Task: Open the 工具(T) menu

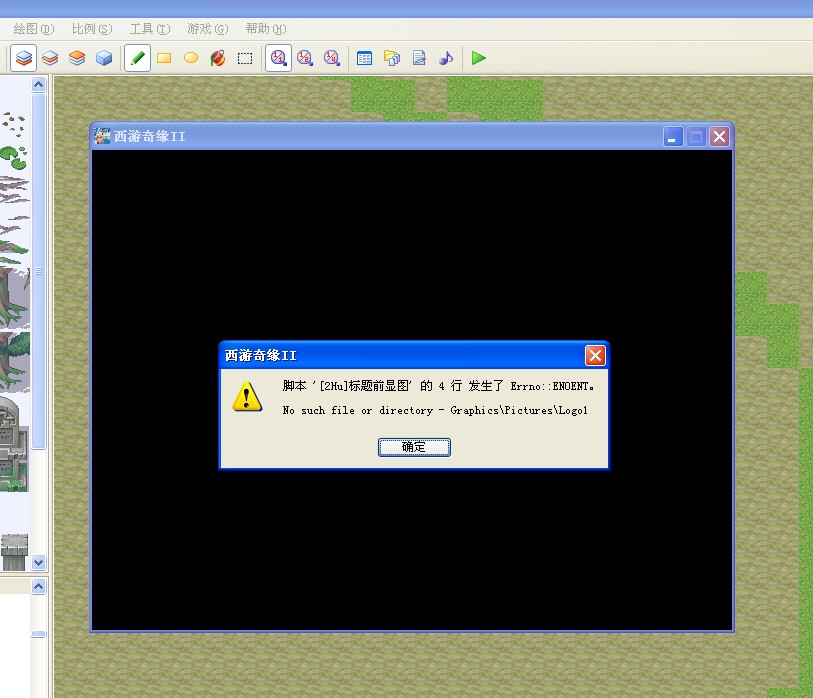Action: pos(150,29)
